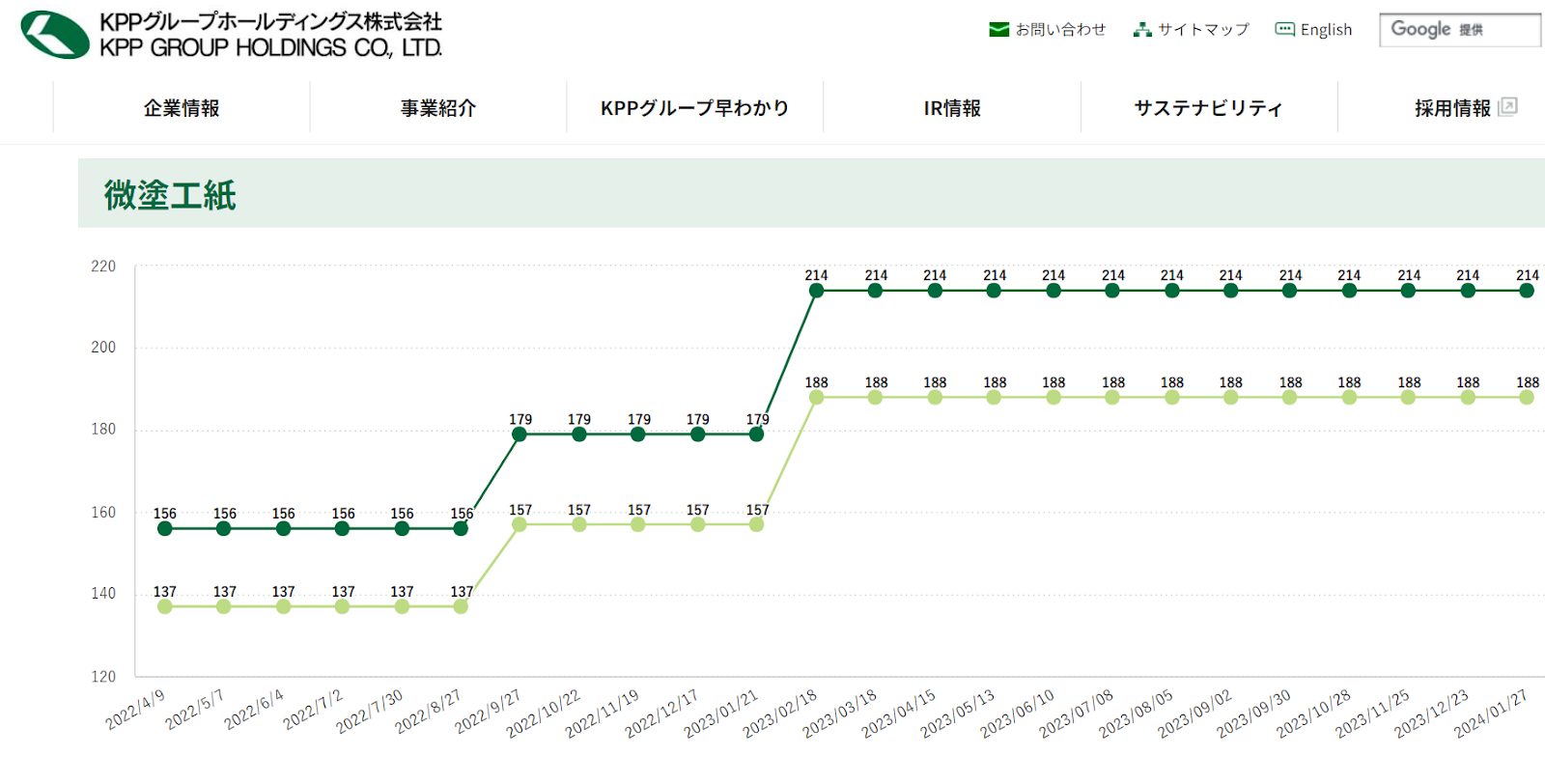Click the 2023/09/30 axis date label
This screenshot has width=1545, height=784.
pyautogui.click(x=1253, y=714)
